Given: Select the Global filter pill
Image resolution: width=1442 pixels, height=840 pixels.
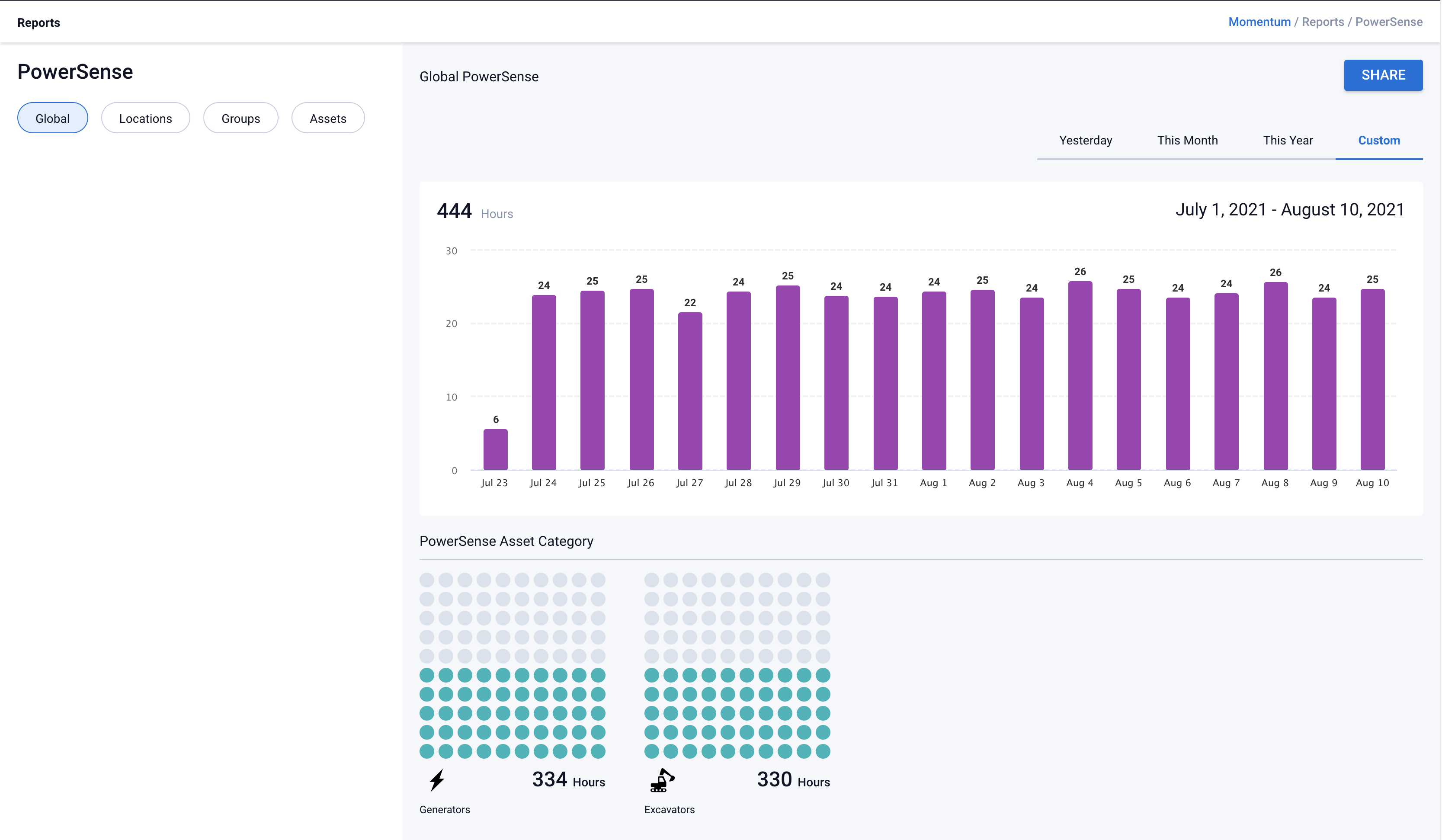Looking at the screenshot, I should (x=53, y=118).
